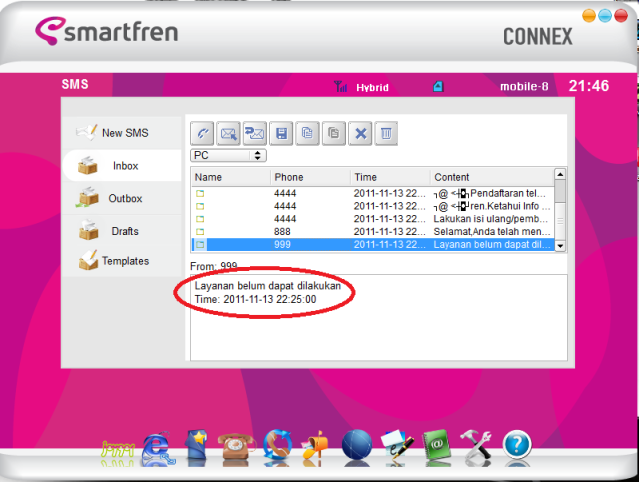Click the trash bin toolbar icon
Screen dimensions: 639x482
click(x=386, y=133)
